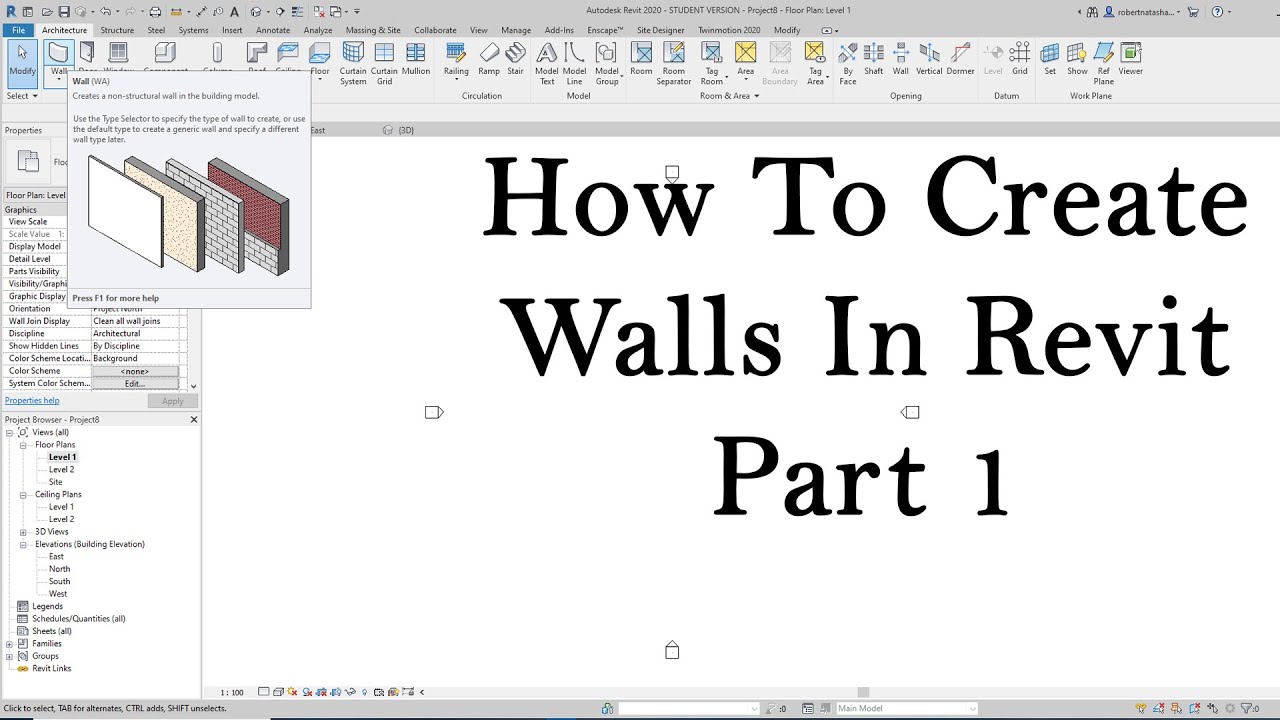Open the Railing tool
This screenshot has height=720, width=1280.
click(x=456, y=60)
